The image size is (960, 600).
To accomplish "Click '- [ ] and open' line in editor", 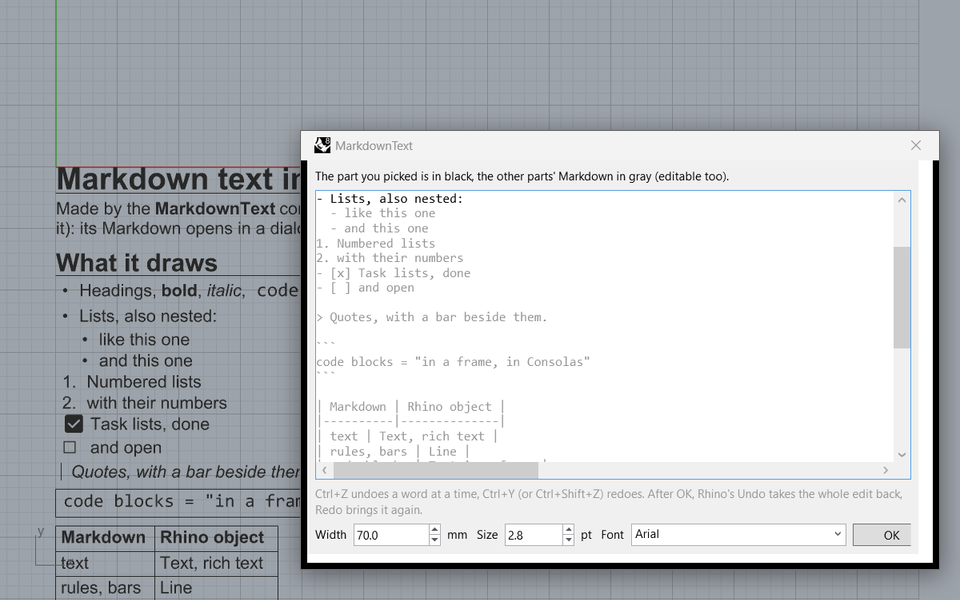I will tap(366, 288).
